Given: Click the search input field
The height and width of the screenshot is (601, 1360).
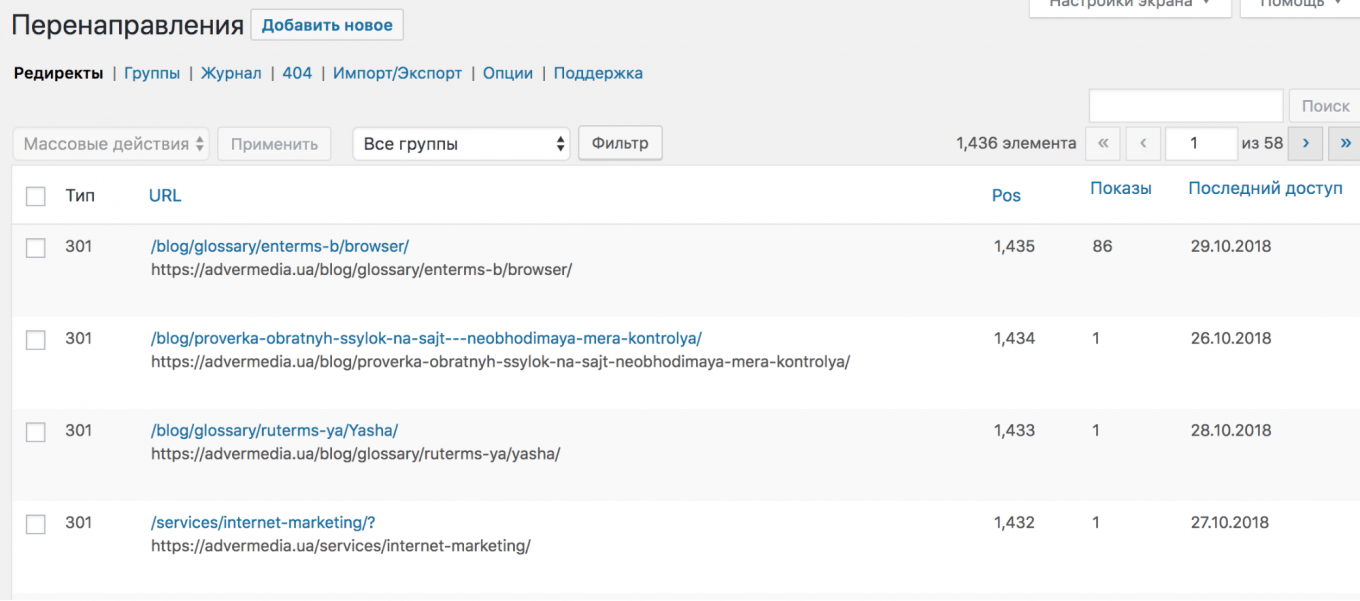Looking at the screenshot, I should 1185,106.
